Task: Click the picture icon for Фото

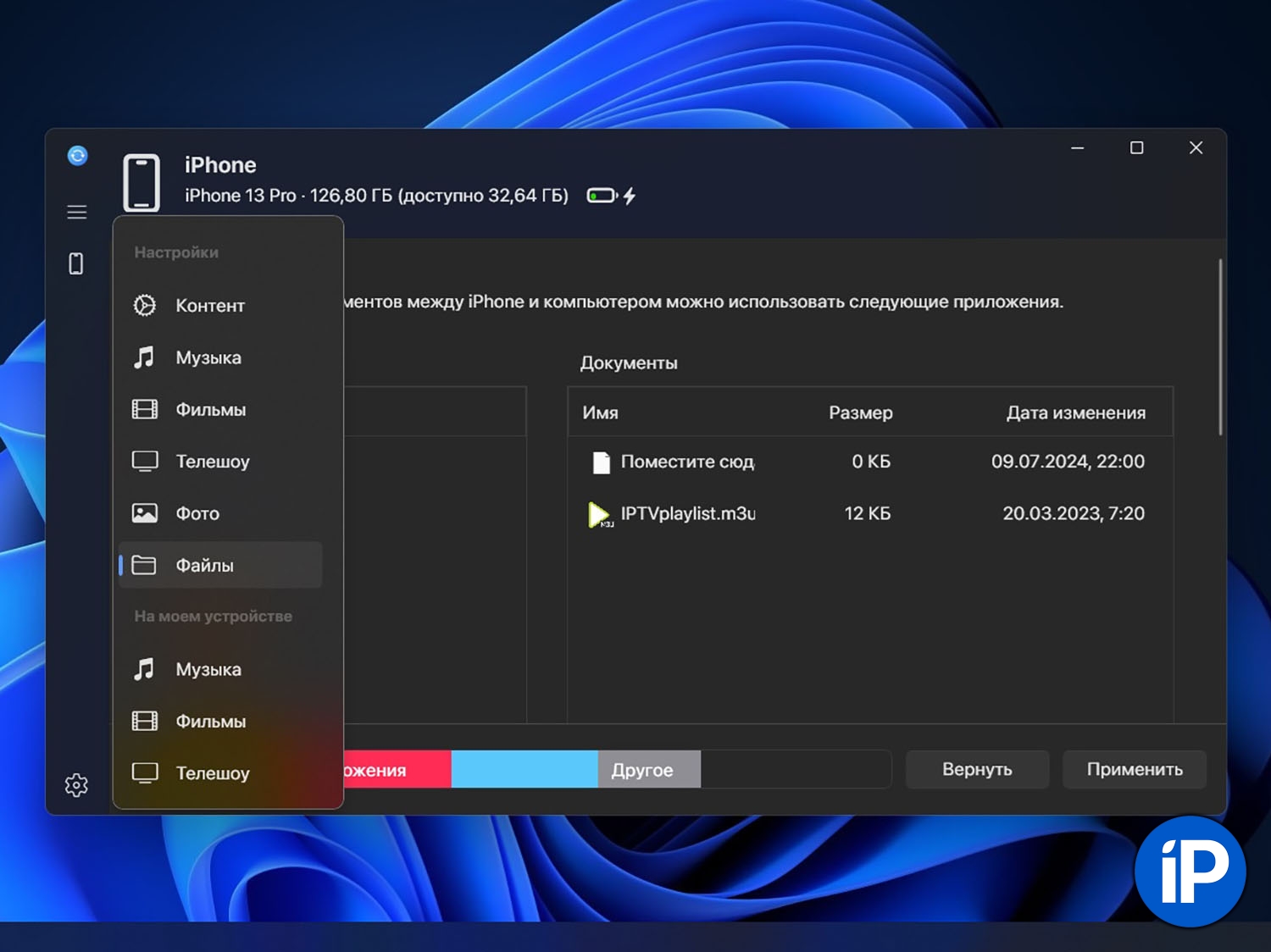Action: 145,513
